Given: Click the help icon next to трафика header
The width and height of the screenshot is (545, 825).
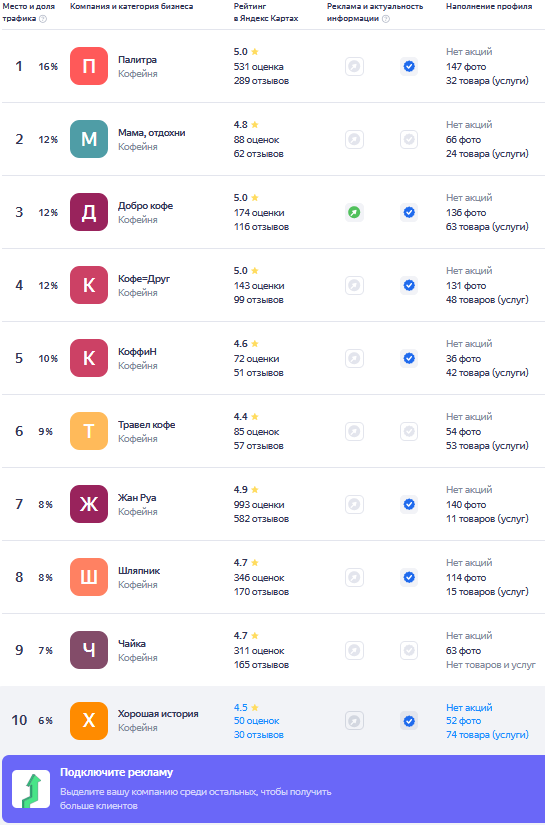Looking at the screenshot, I should pos(43,19).
